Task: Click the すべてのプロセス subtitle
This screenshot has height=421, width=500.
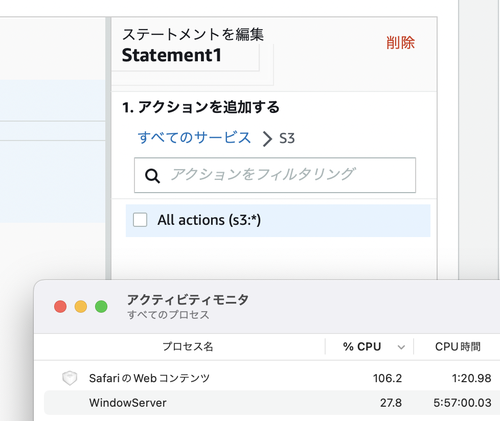Action: click(x=168, y=315)
